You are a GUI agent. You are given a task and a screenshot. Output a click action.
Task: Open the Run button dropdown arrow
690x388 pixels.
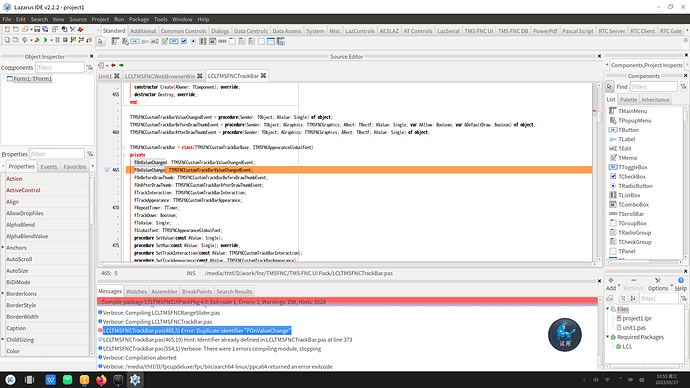pyautogui.click(x=51, y=40)
